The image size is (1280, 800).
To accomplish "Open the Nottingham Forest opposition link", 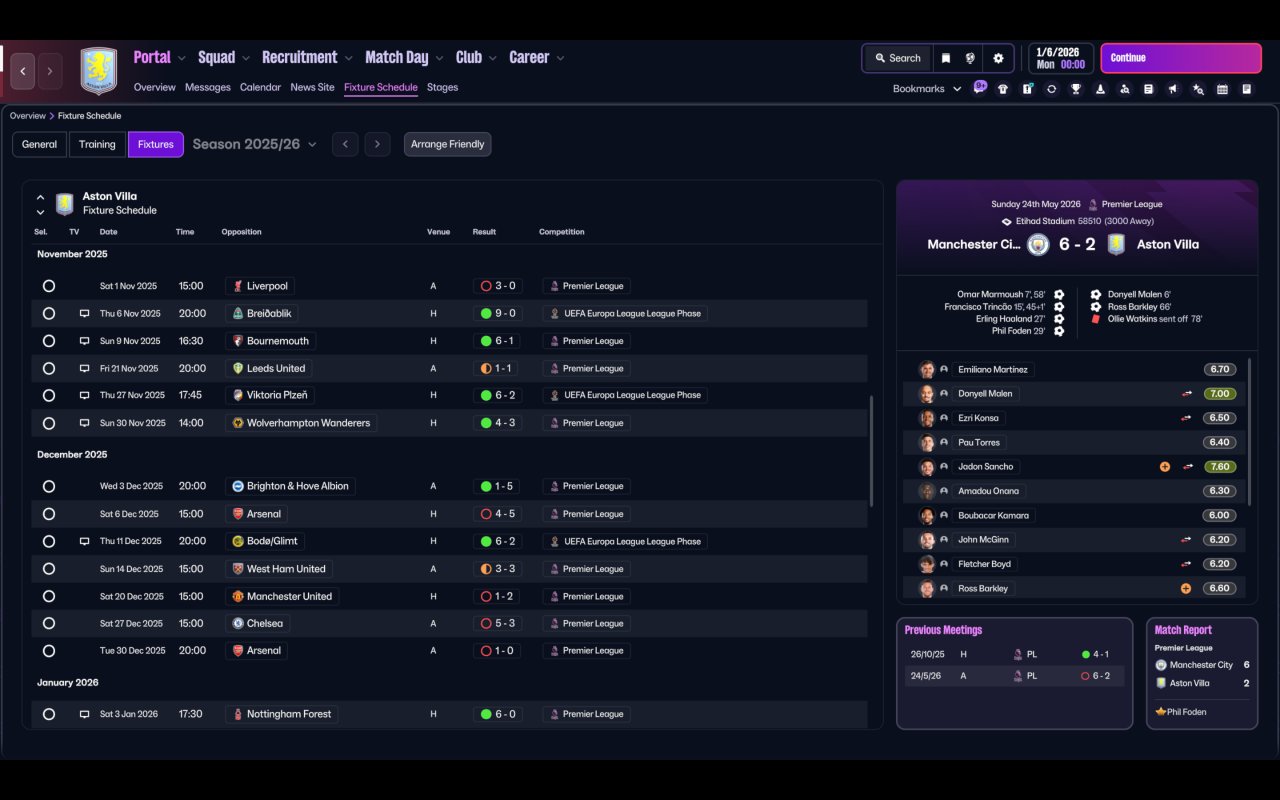I will tap(282, 714).
